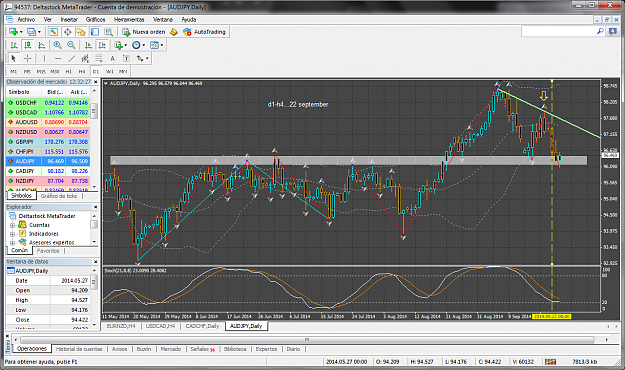Image resolution: width=625 pixels, height=370 pixels.
Task: Click the search input field
Action: point(558,31)
